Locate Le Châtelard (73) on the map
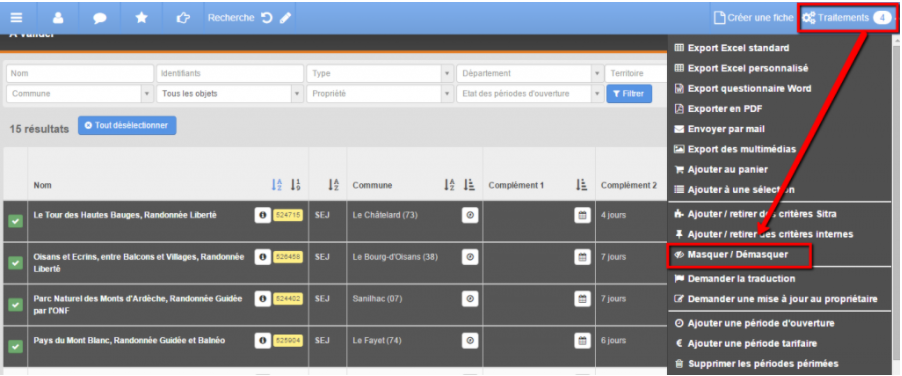 coord(471,215)
